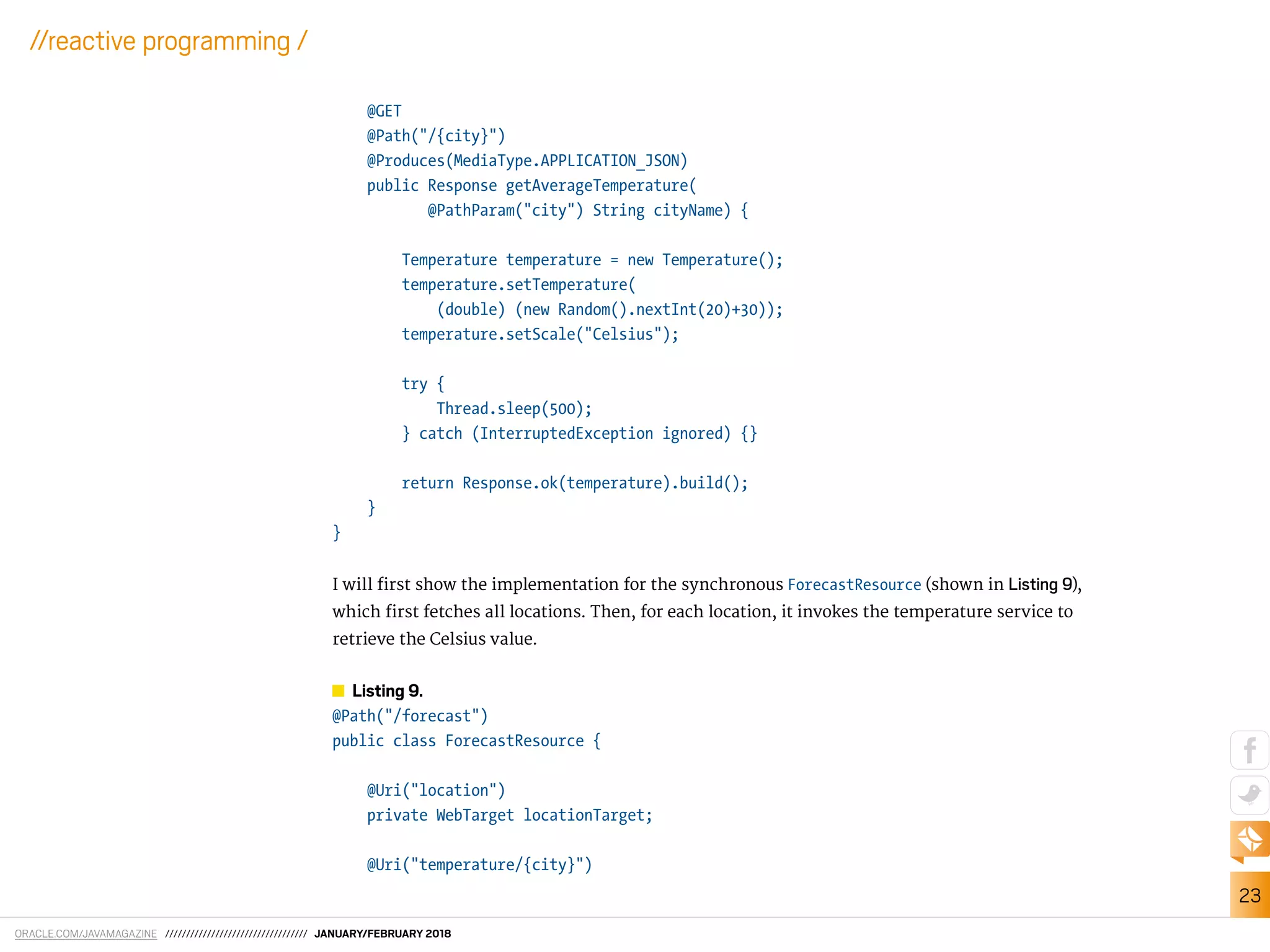The width and height of the screenshot is (1270, 952).
Task: Share page via Twitter bird icon
Action: [1250, 795]
